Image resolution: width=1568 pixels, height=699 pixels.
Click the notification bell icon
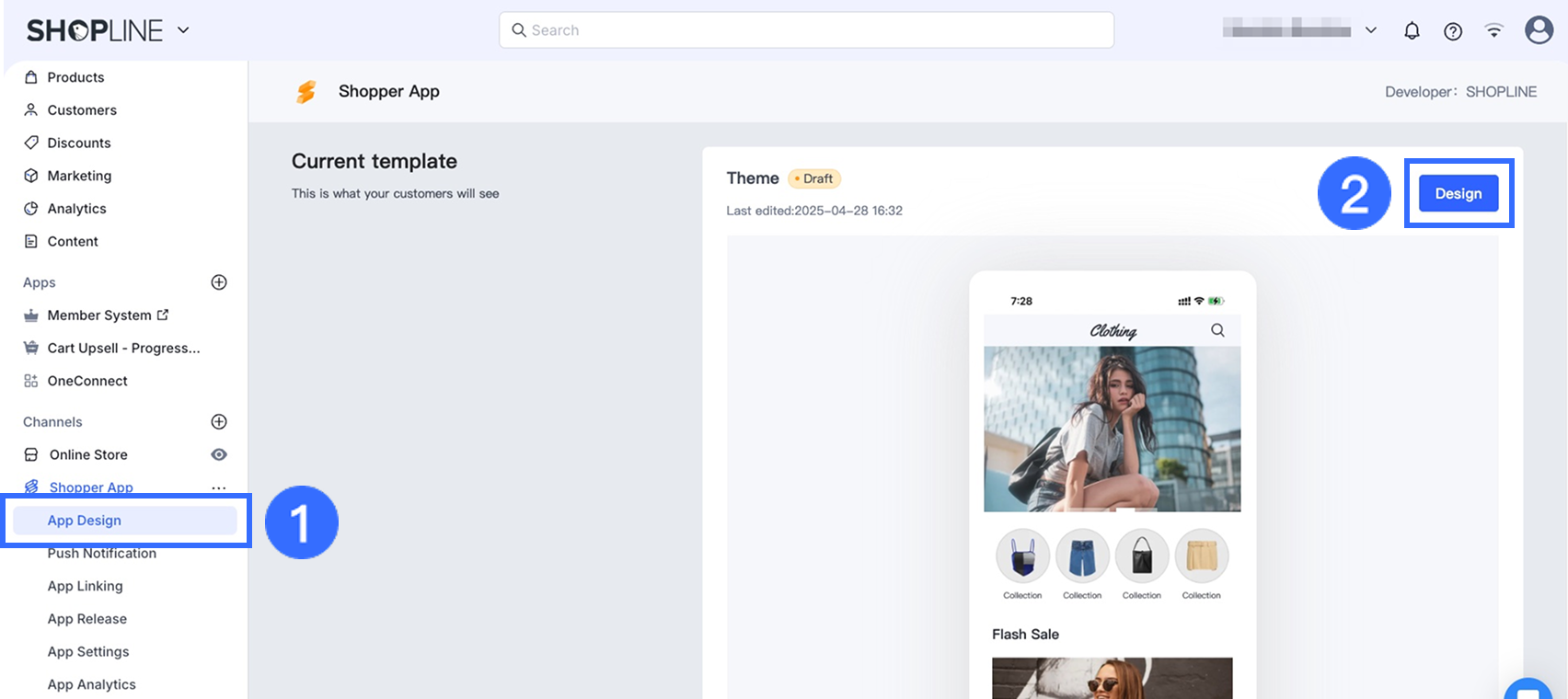coord(1412,31)
